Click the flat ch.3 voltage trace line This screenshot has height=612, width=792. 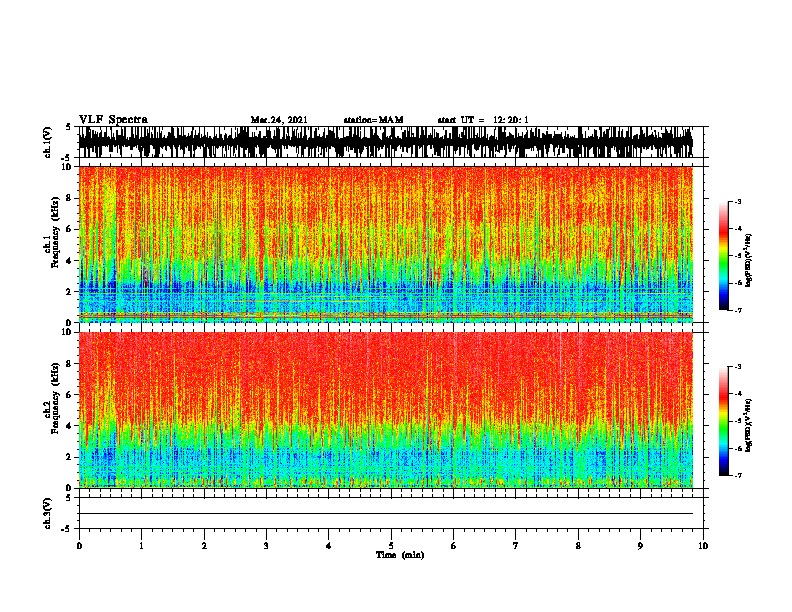[x=385, y=514]
